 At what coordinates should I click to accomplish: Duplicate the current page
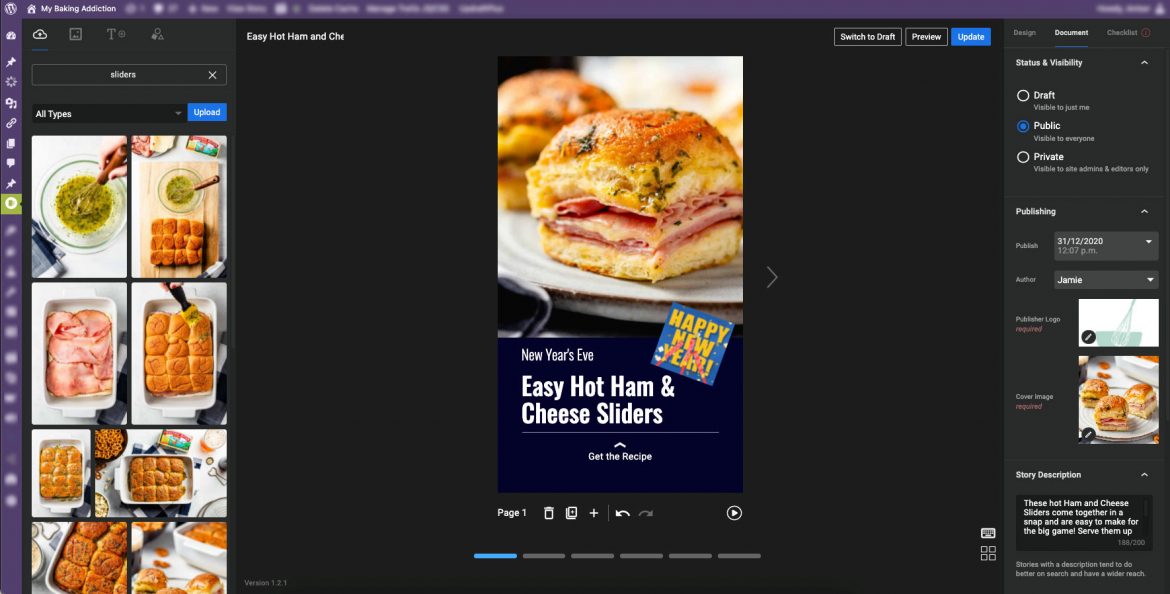point(571,512)
